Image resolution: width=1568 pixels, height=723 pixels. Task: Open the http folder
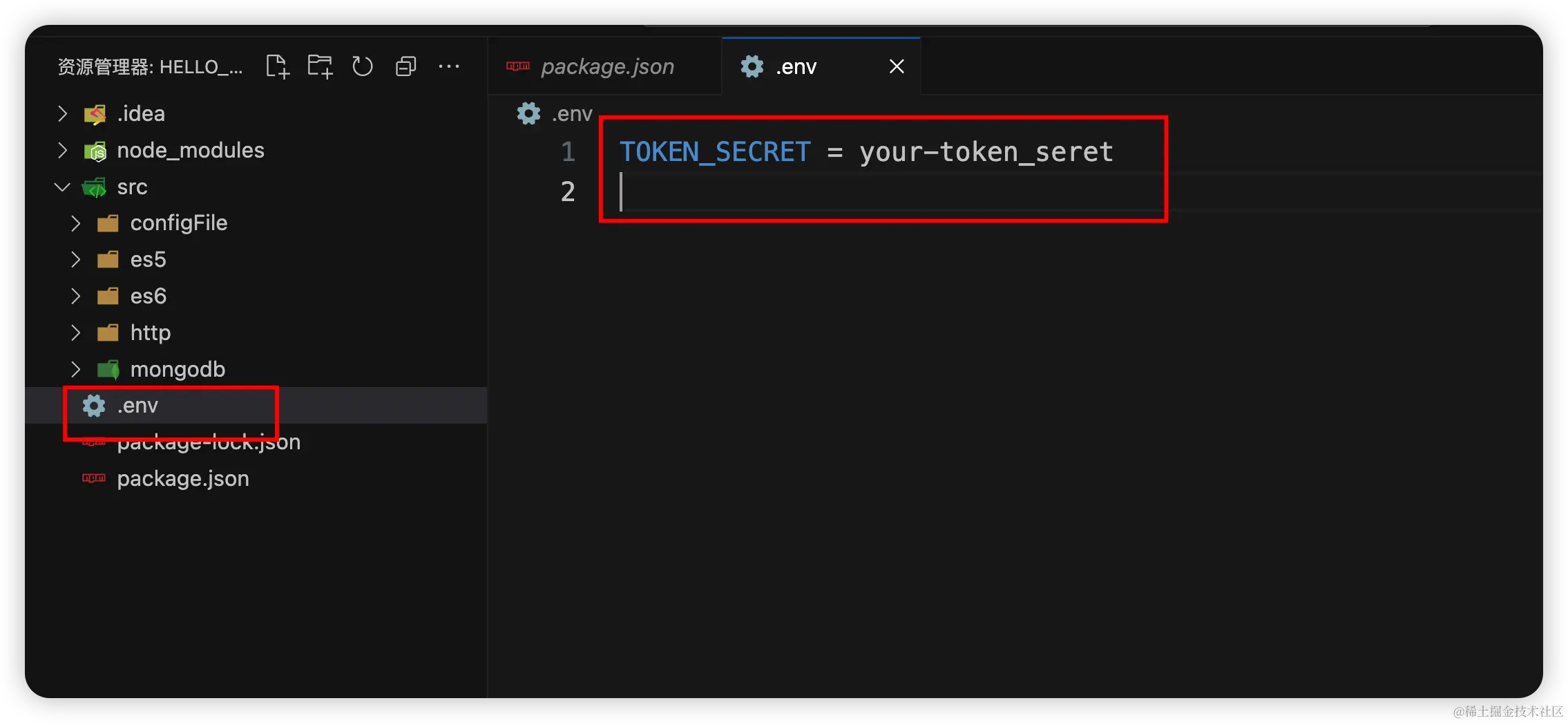coord(150,333)
